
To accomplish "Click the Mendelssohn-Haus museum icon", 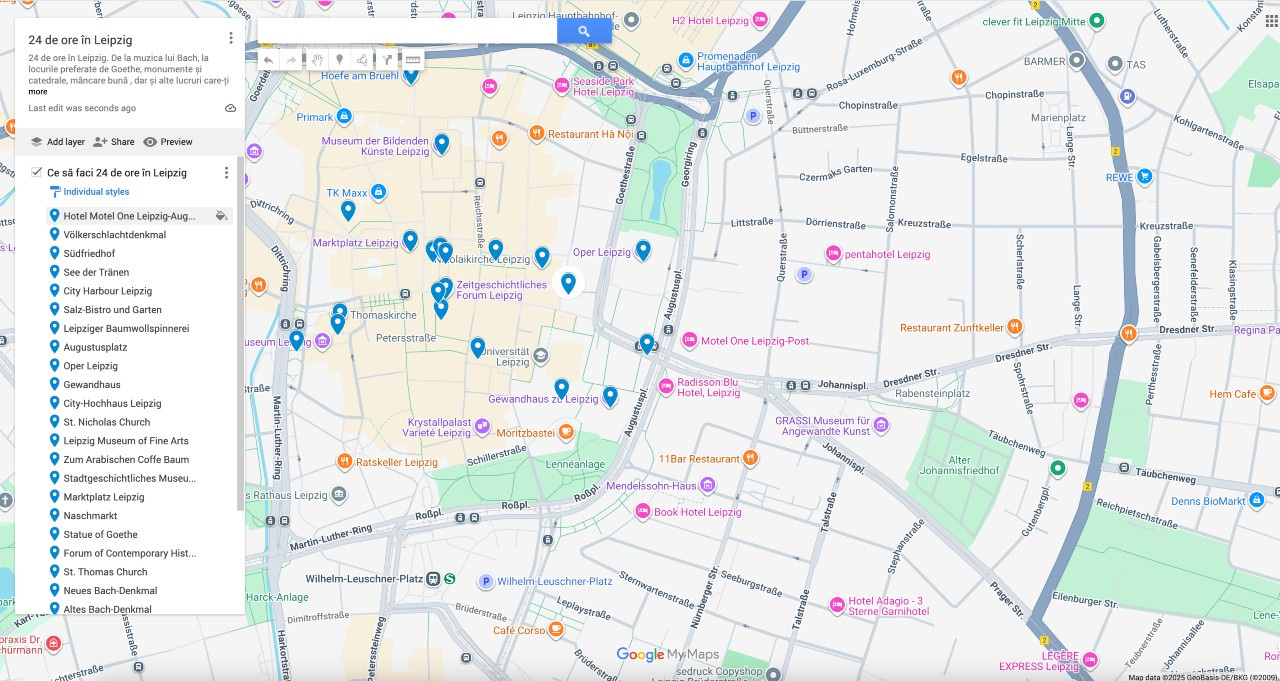I will coord(708,486).
